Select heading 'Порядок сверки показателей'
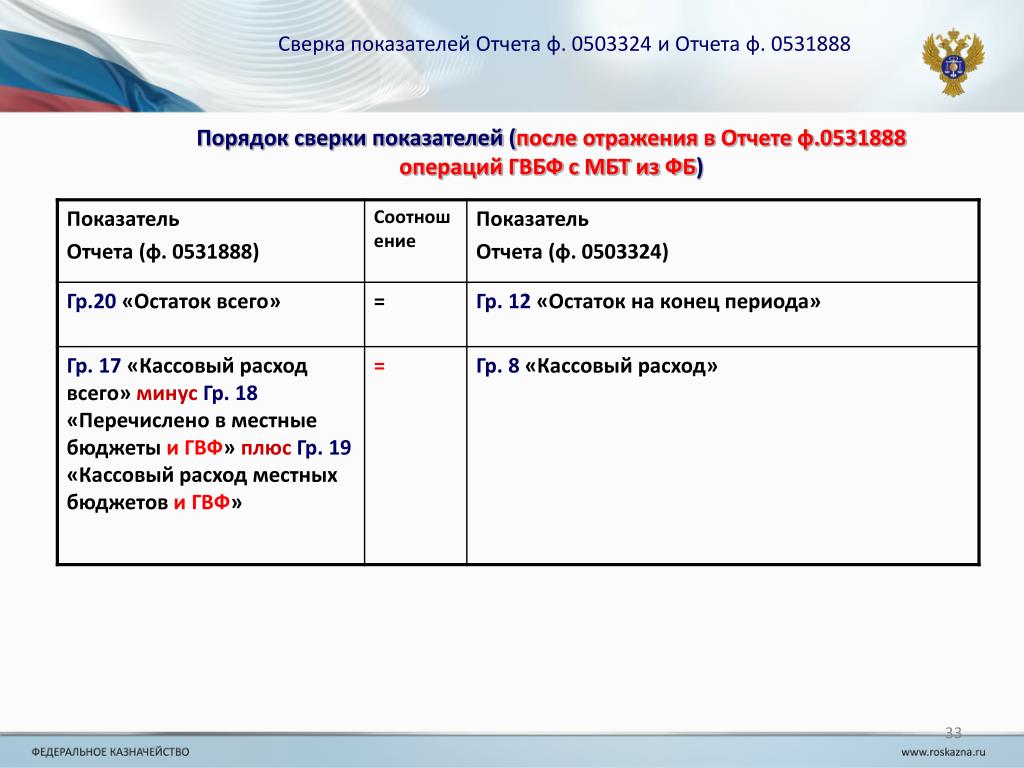Screen dimensions: 1024x768 [350, 138]
